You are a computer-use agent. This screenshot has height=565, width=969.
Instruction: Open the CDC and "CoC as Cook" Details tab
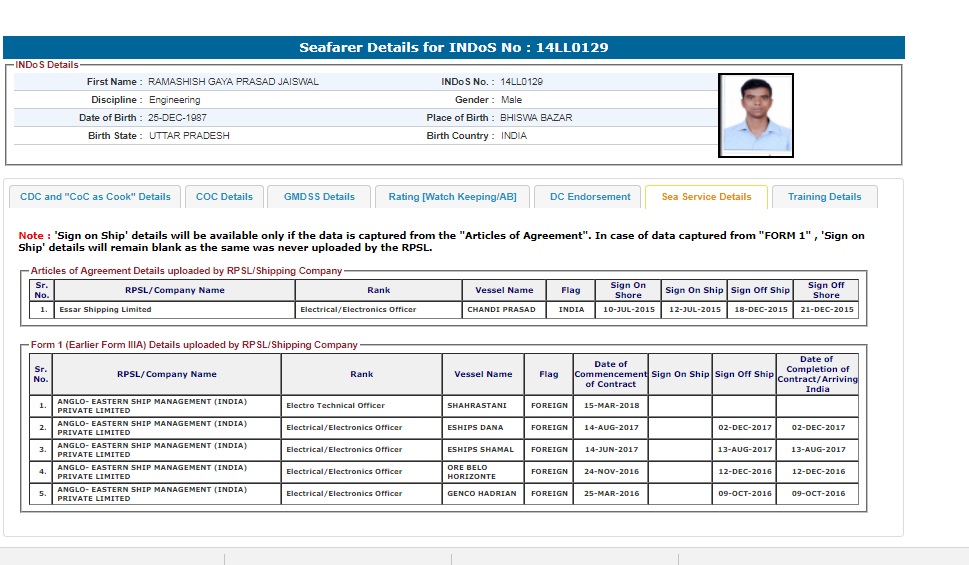click(x=94, y=197)
